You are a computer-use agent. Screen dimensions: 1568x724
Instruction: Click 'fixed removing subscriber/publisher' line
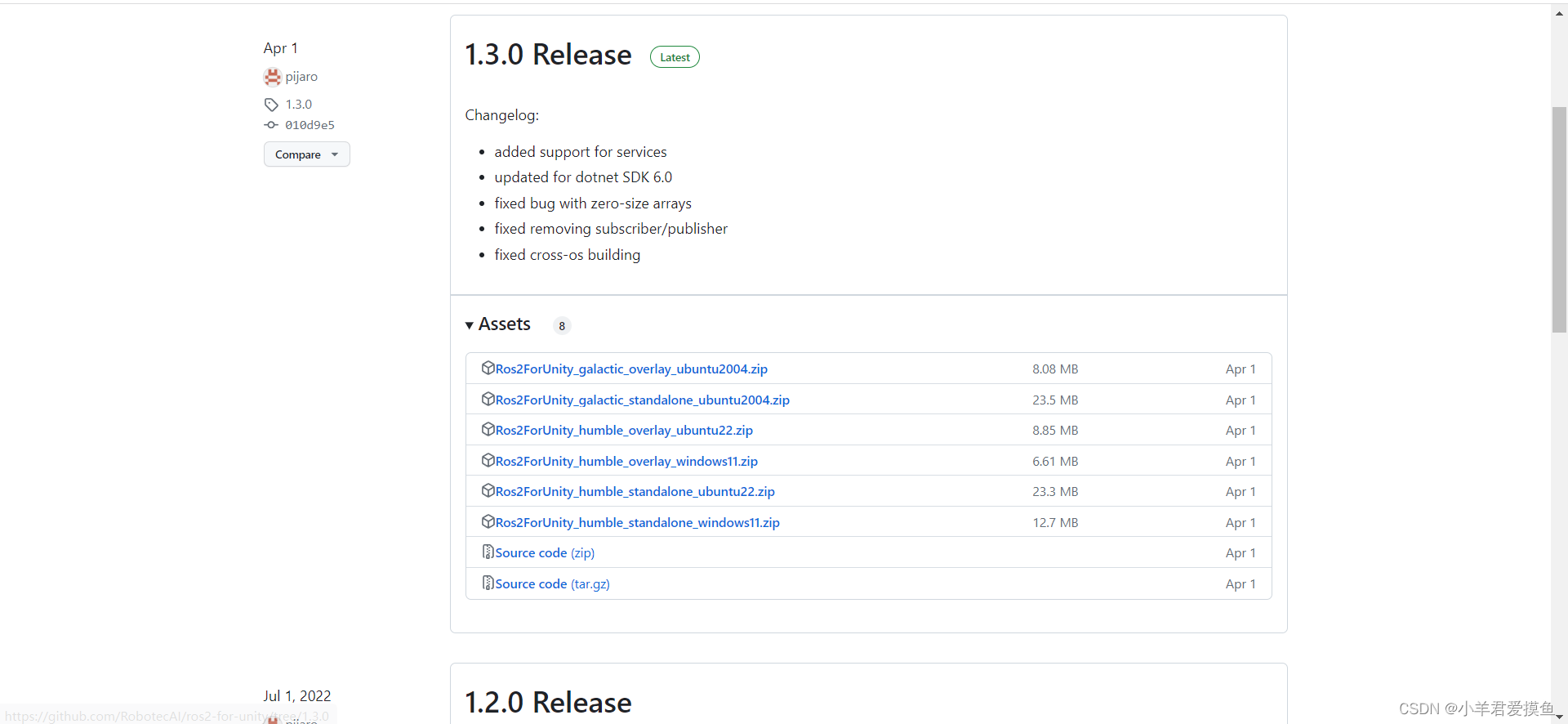[x=611, y=229]
